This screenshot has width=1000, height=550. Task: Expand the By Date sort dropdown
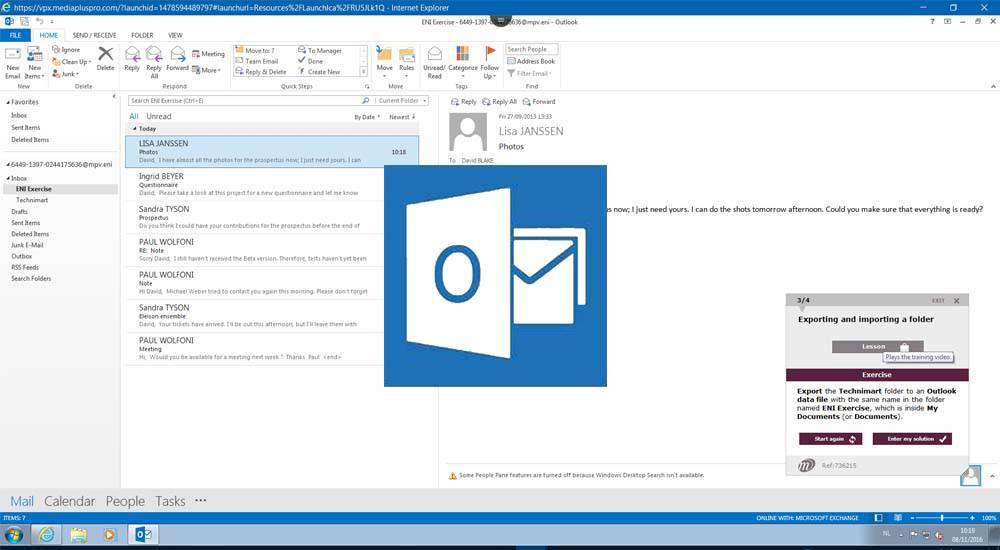(367, 117)
